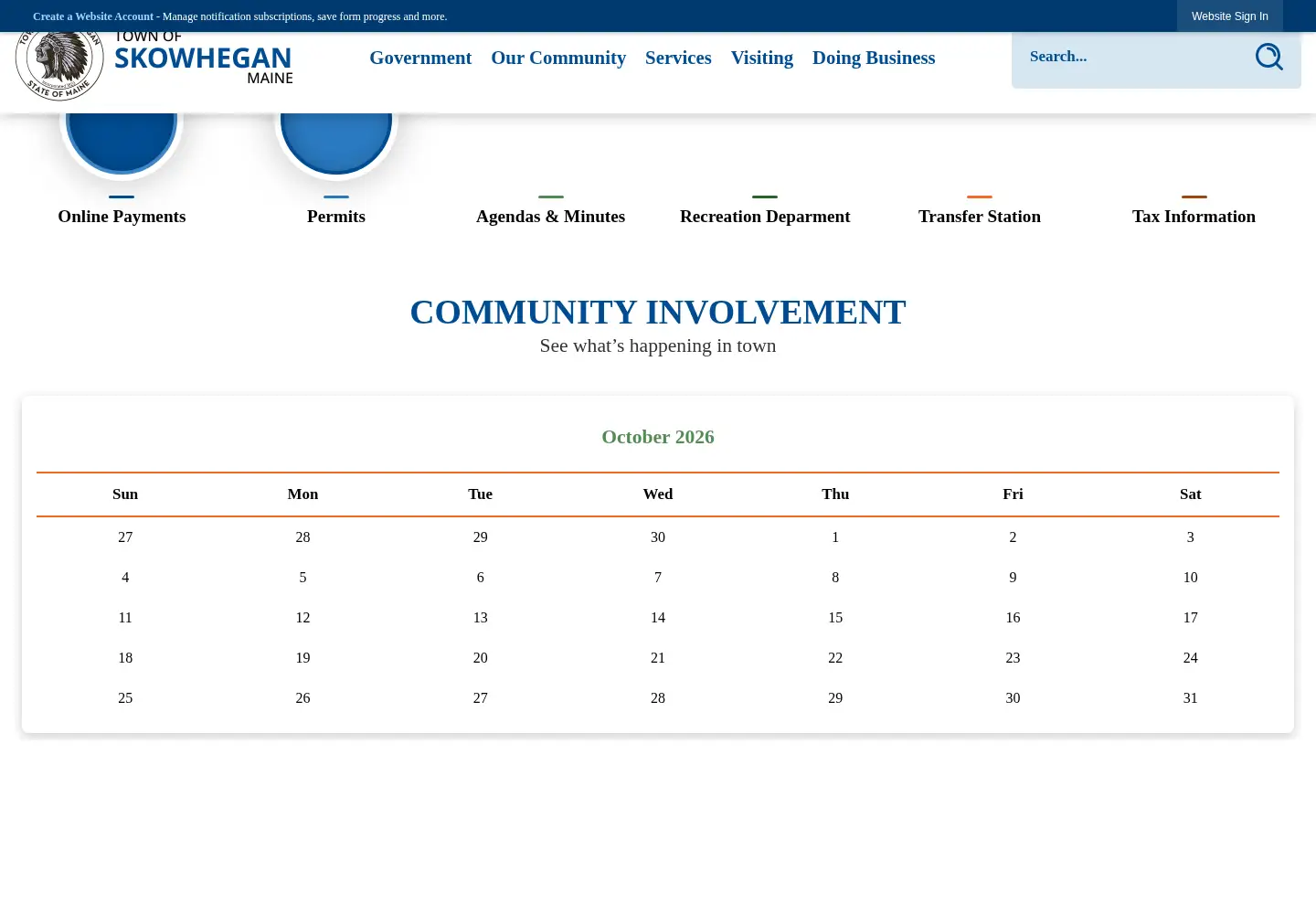Select October 6 on the calendar
Viewport: 1316px width, 914px height.
tap(481, 578)
